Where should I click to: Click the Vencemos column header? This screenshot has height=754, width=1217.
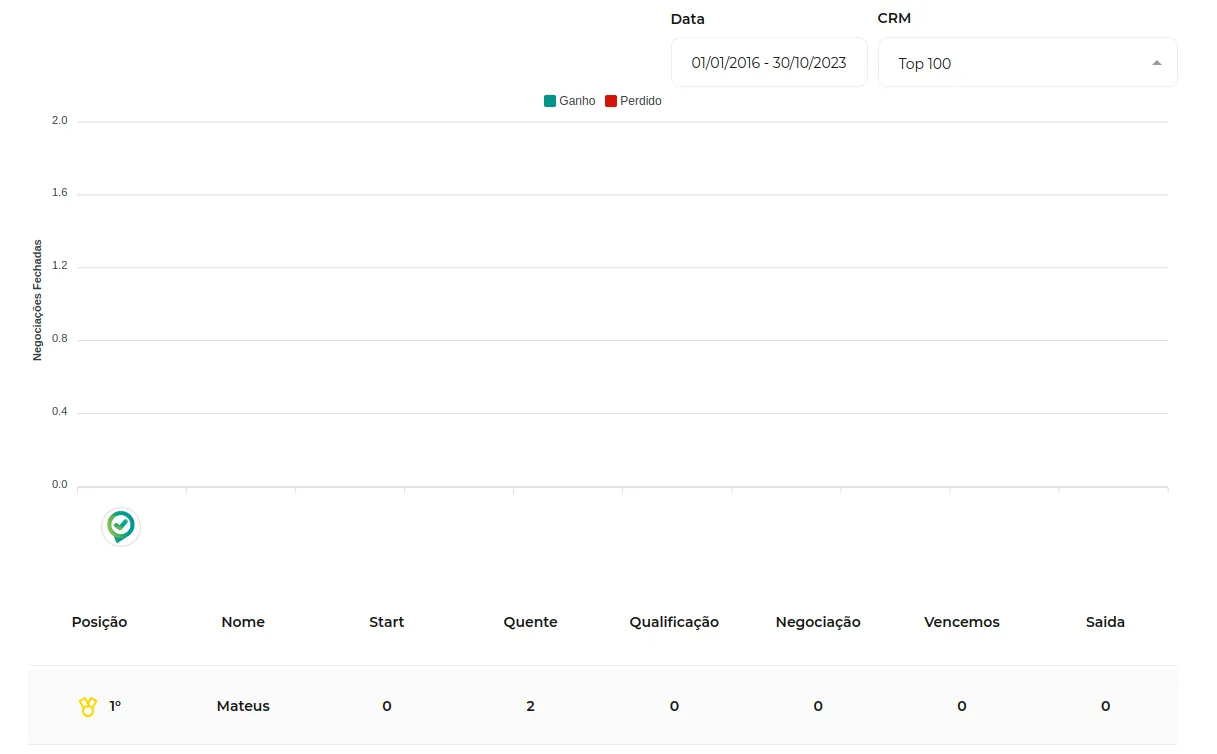coord(962,622)
